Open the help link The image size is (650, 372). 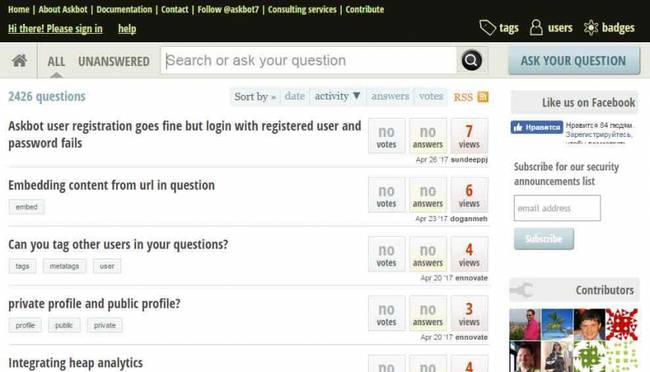127,29
